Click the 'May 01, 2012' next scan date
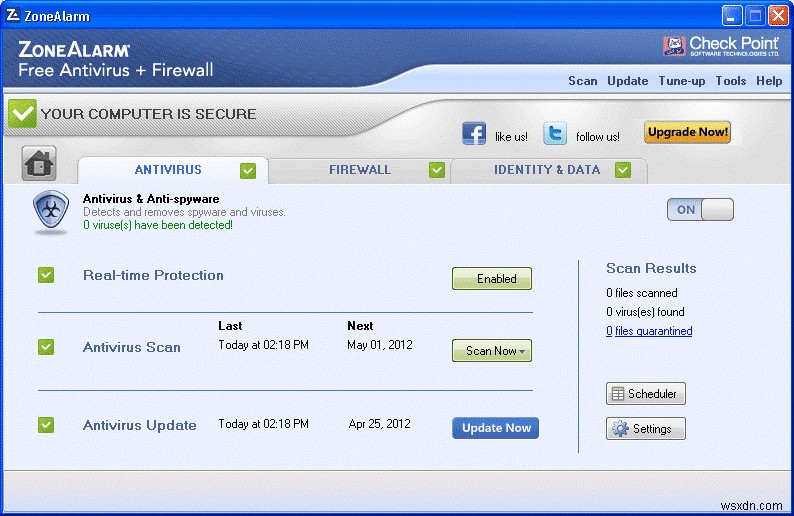This screenshot has height=516, width=794. (x=380, y=345)
